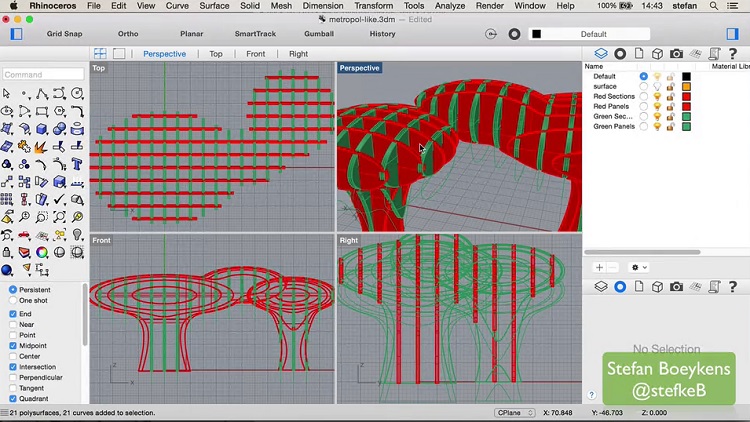Toggle Grid Snap button
750x422 pixels.
(x=65, y=34)
